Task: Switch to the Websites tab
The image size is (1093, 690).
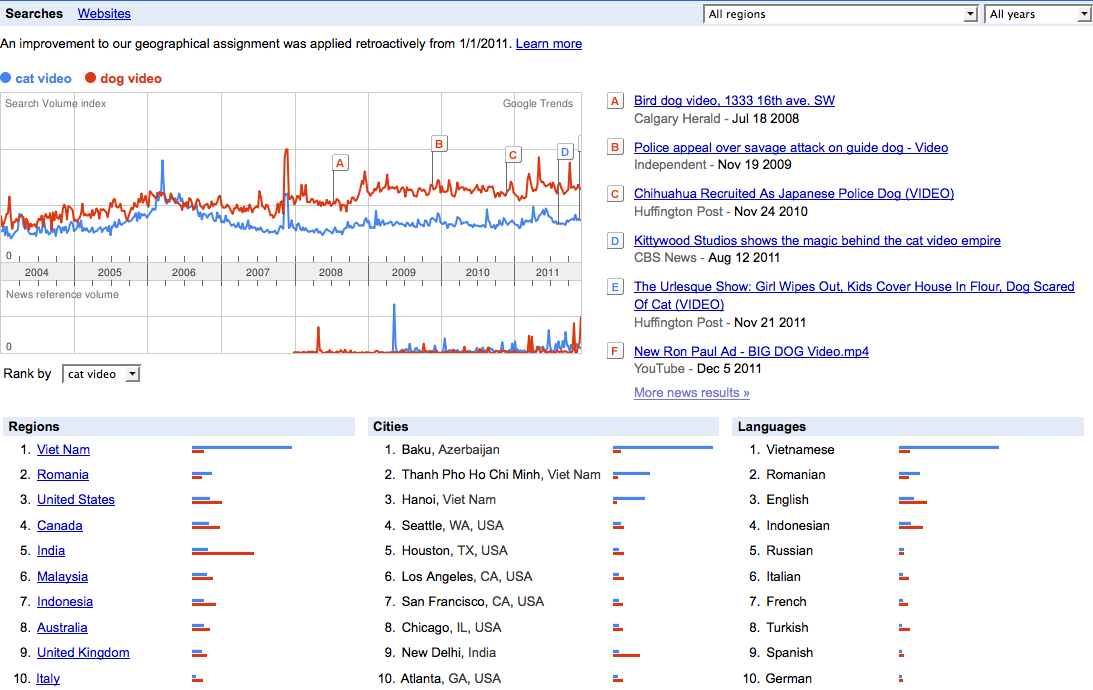Action: (x=104, y=13)
